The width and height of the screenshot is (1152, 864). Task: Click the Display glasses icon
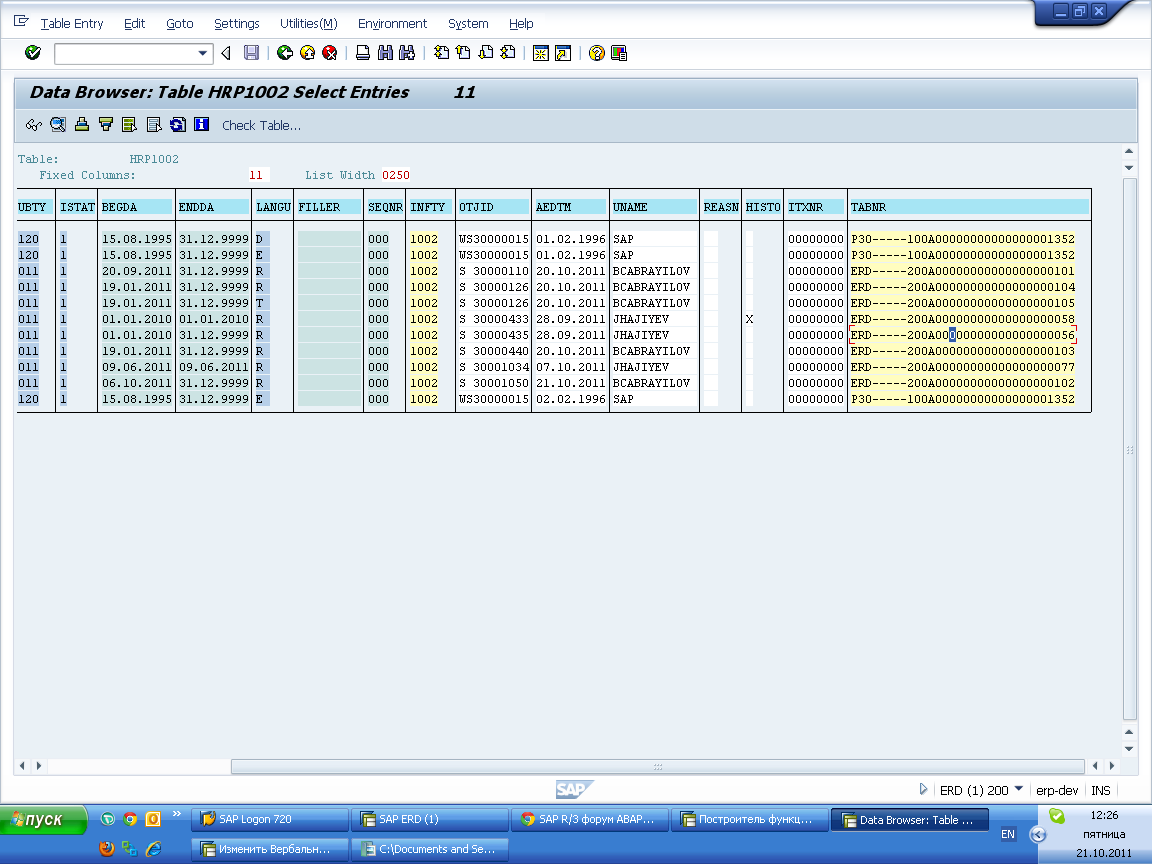(34, 125)
